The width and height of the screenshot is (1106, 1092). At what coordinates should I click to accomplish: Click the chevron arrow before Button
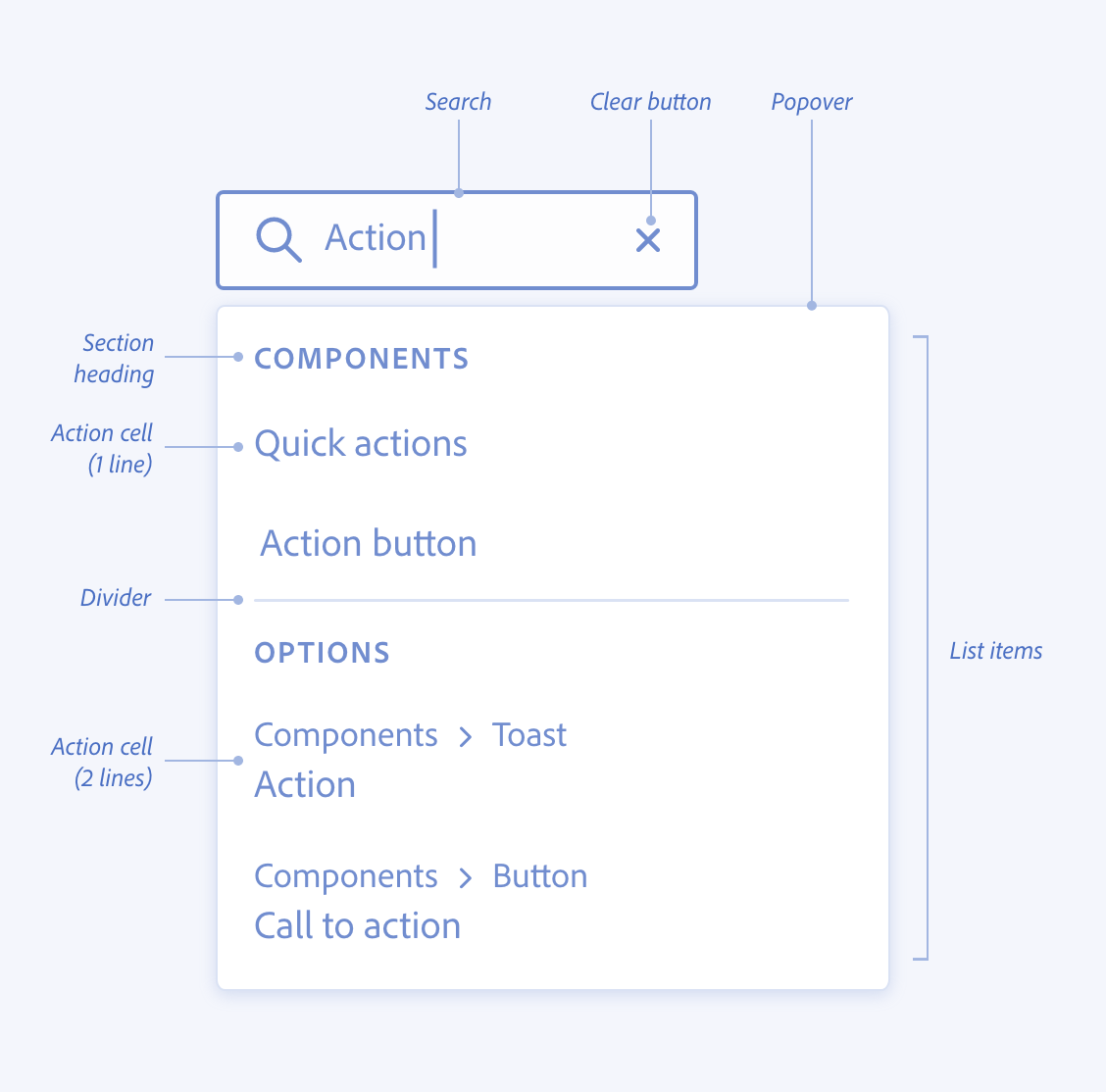coord(465,878)
